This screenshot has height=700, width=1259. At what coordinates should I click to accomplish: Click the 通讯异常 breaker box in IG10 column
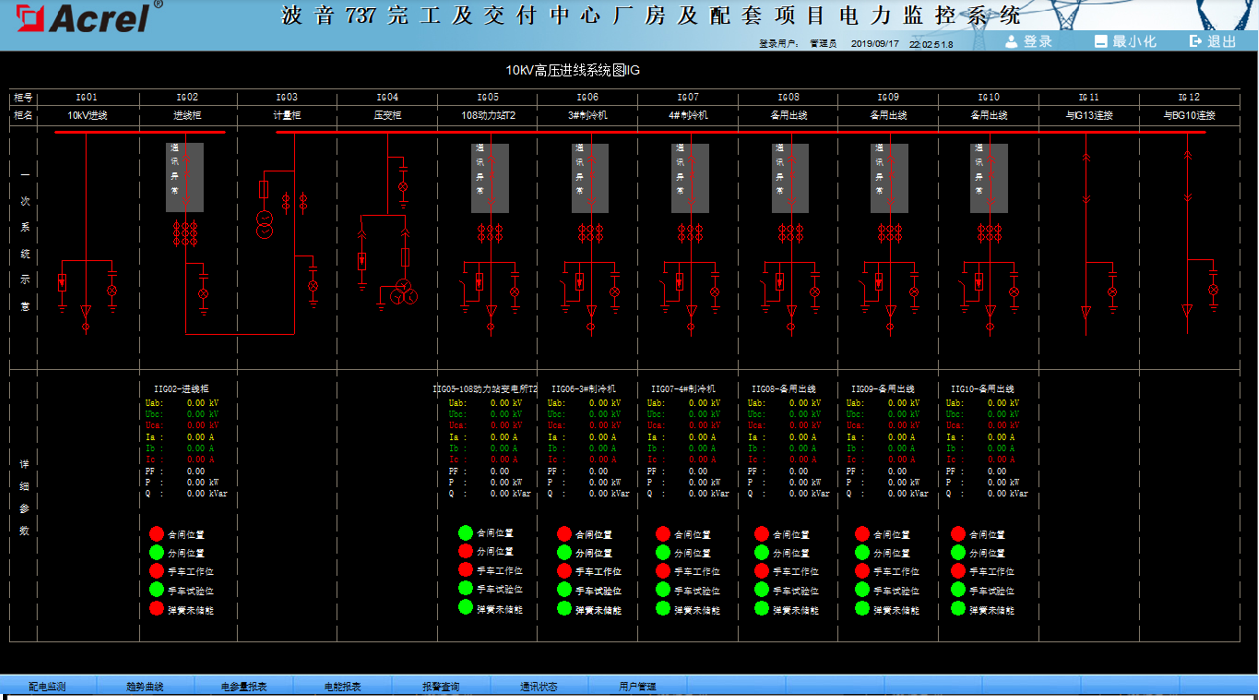989,177
